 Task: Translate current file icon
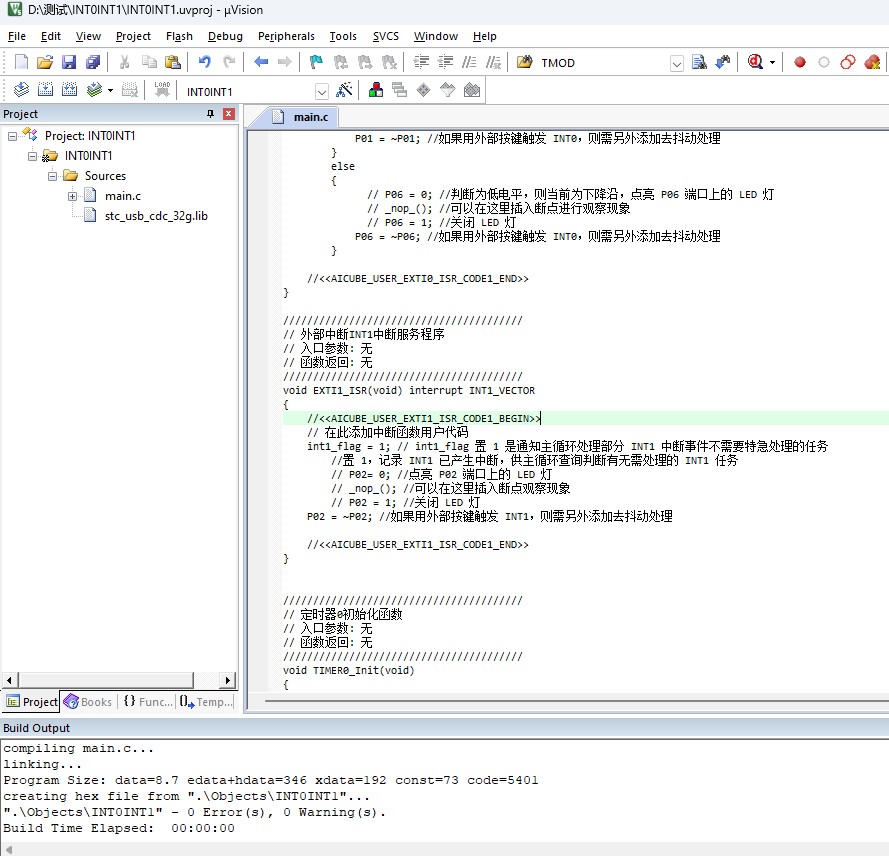click(21, 90)
